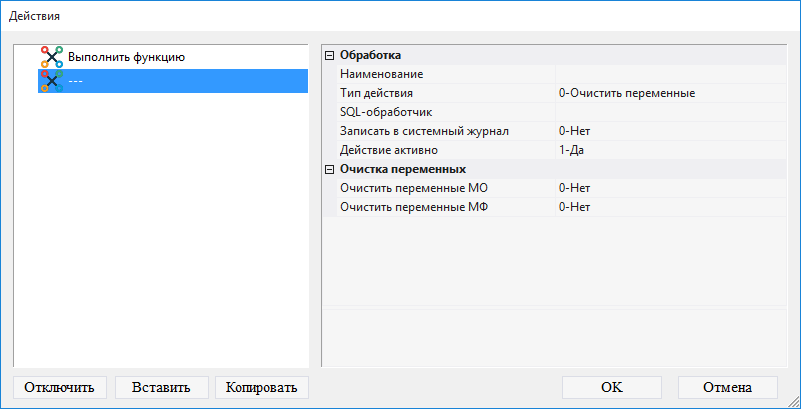Viewport: 801px width, 409px height.
Task: Click the icon next to Выполнить функцию
Action: tap(51, 57)
